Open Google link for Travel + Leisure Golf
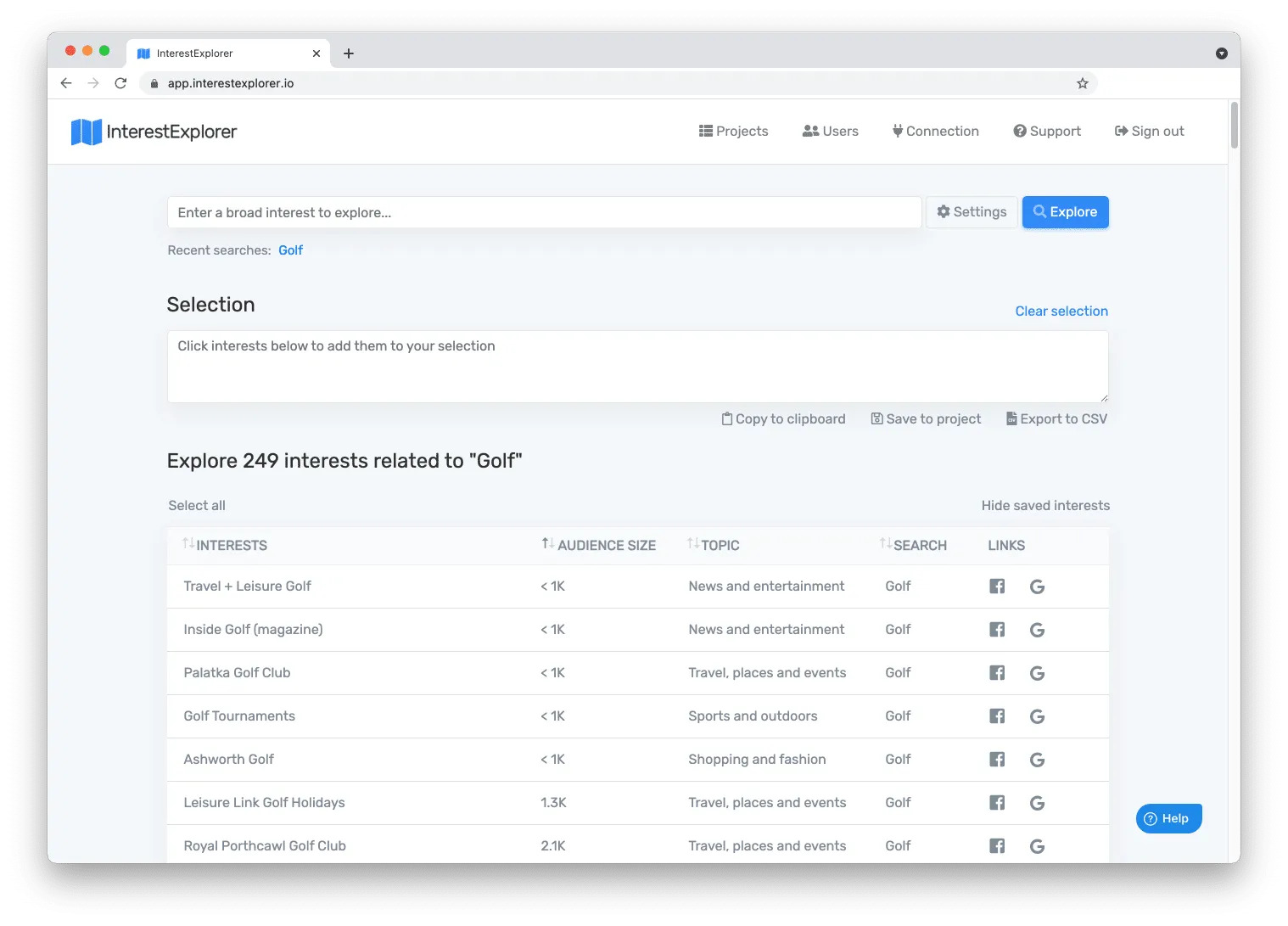The width and height of the screenshot is (1288, 926). click(x=1037, y=586)
